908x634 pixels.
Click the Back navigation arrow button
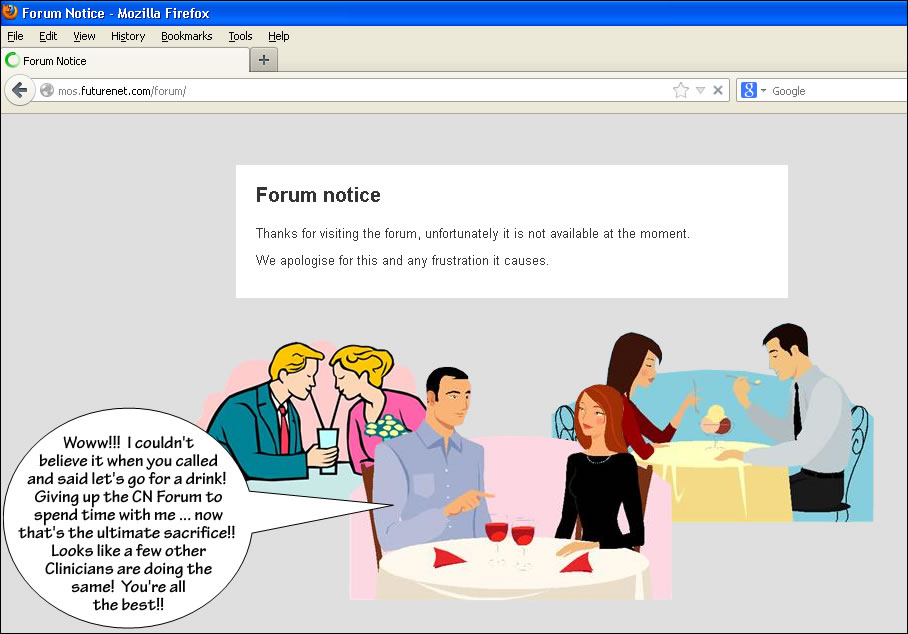(x=19, y=90)
